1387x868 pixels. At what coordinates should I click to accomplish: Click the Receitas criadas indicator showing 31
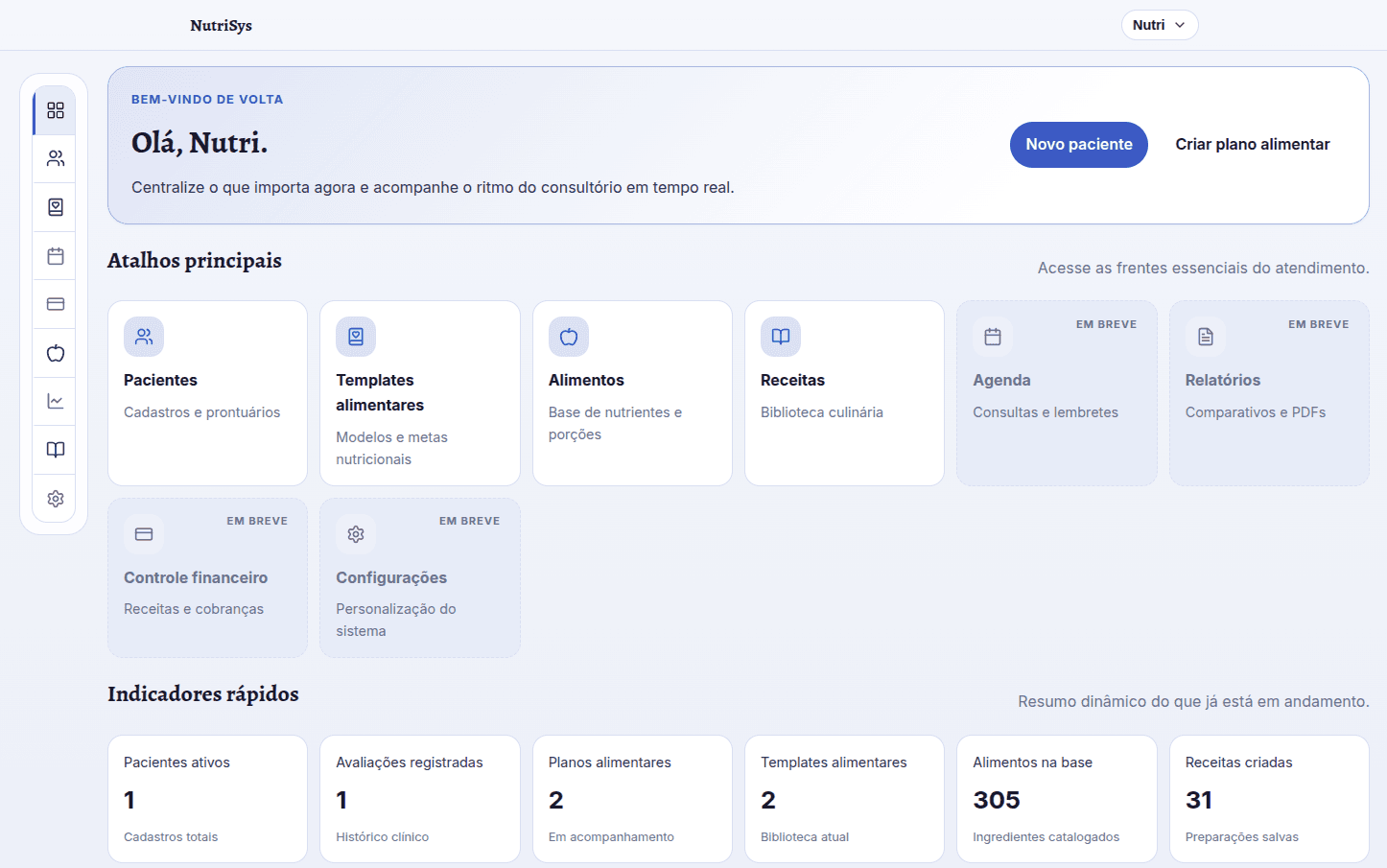click(1268, 799)
